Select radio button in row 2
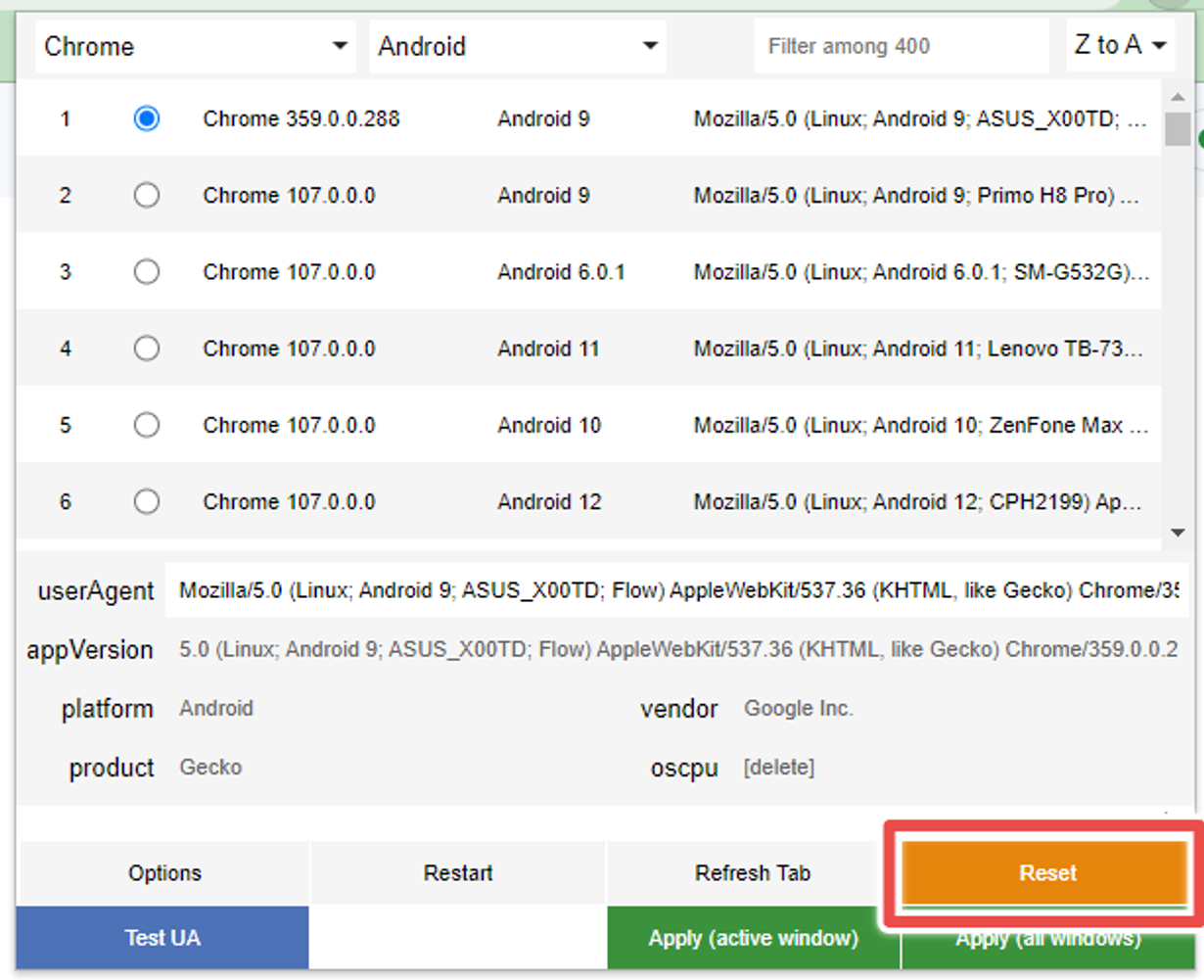The width and height of the screenshot is (1204, 980). click(147, 195)
